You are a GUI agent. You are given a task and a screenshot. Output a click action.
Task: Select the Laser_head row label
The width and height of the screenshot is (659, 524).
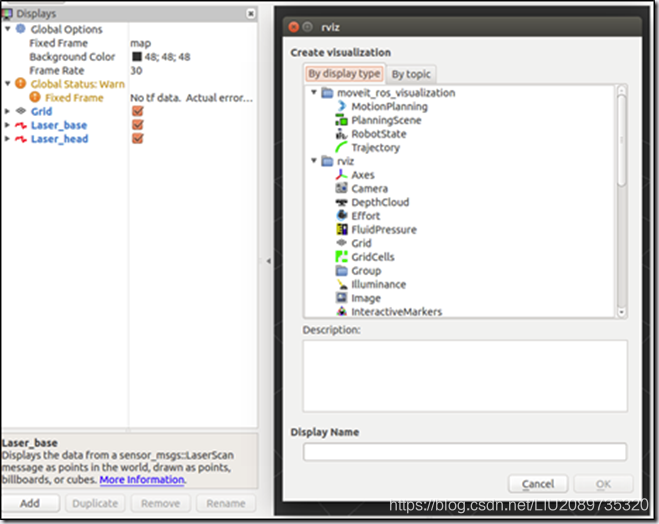pos(60,139)
